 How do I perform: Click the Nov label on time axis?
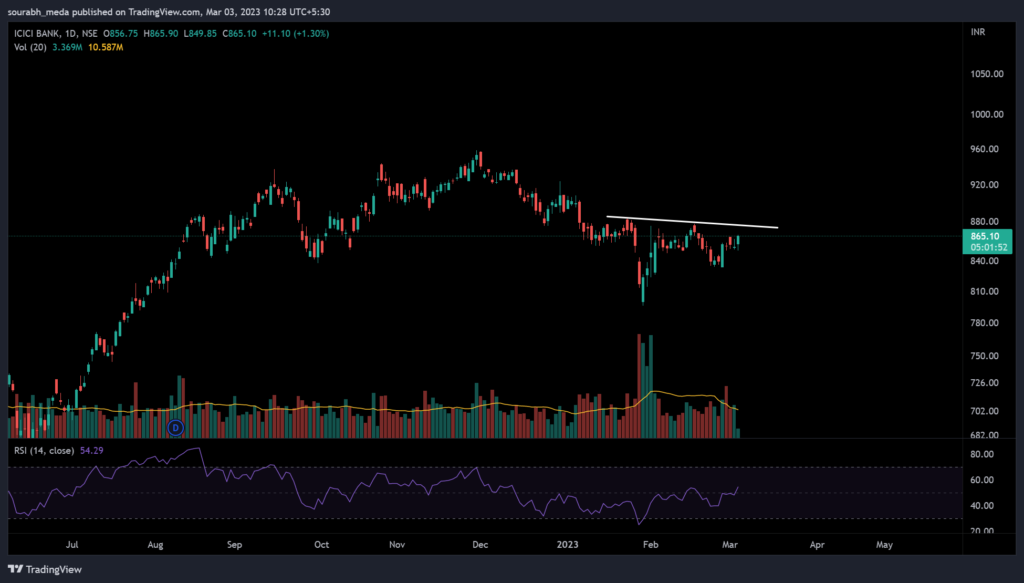[397, 544]
